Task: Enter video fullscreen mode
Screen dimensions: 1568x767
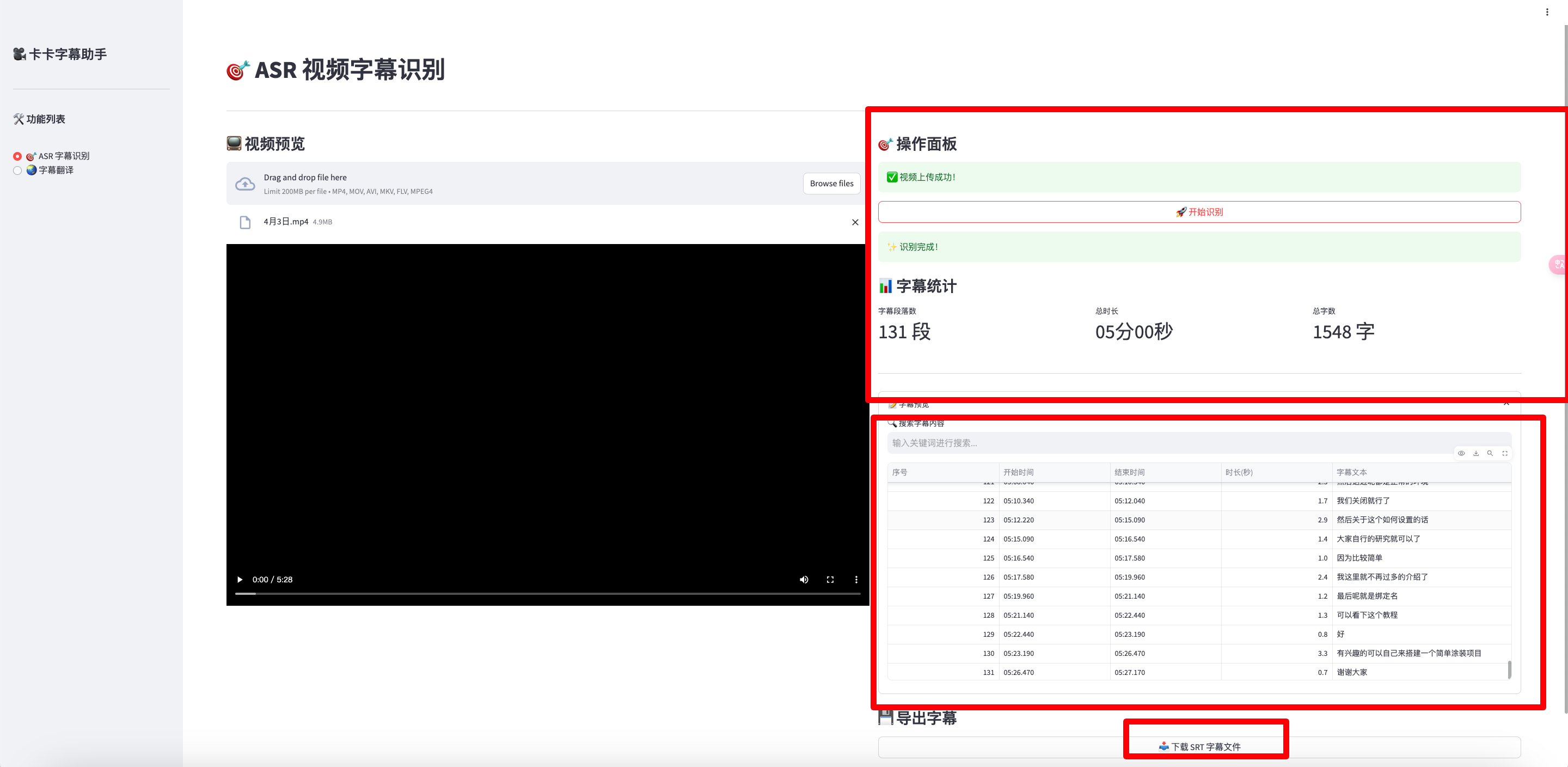Action: click(830, 580)
